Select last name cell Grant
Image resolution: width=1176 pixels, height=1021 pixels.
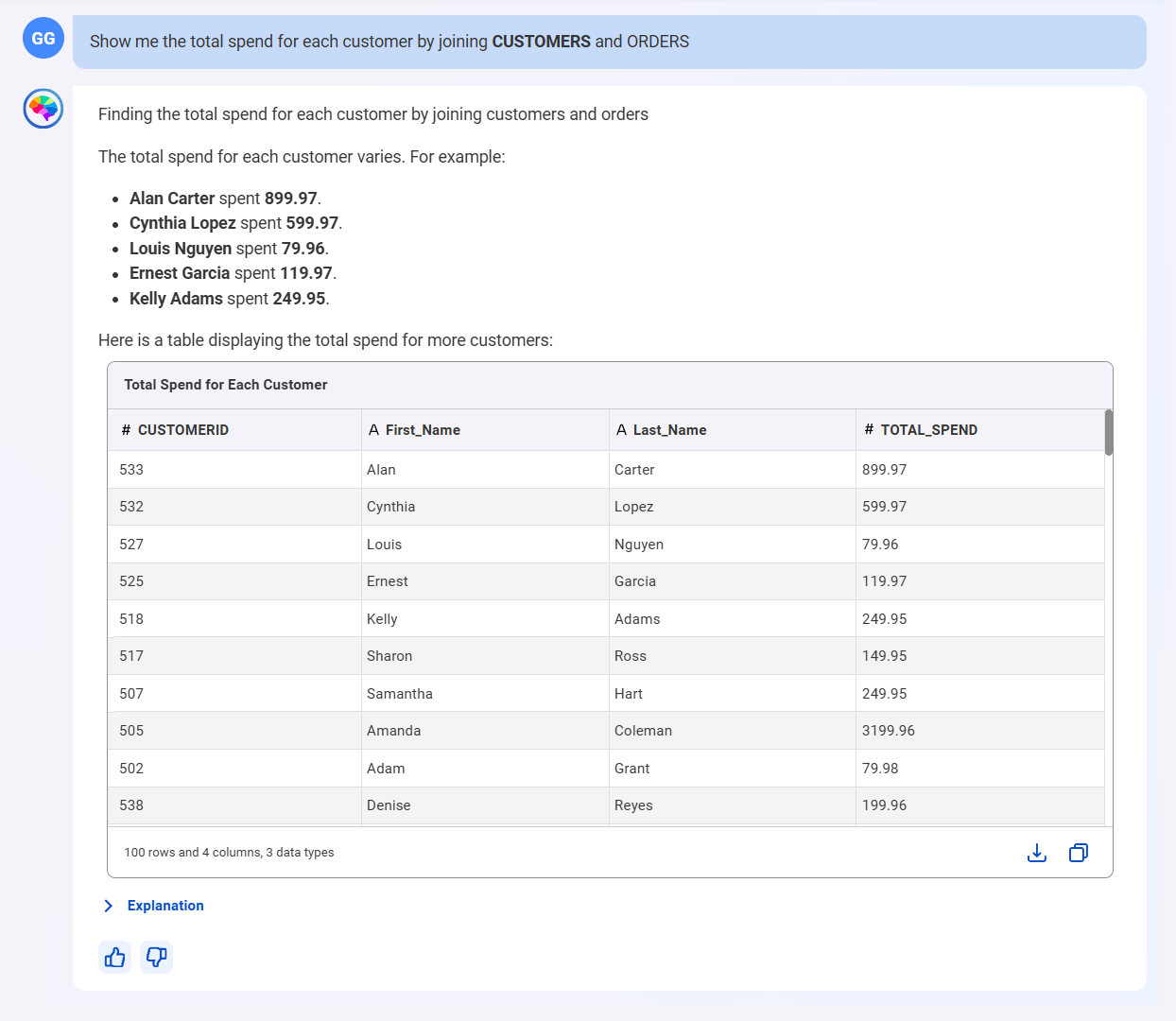tap(733, 769)
